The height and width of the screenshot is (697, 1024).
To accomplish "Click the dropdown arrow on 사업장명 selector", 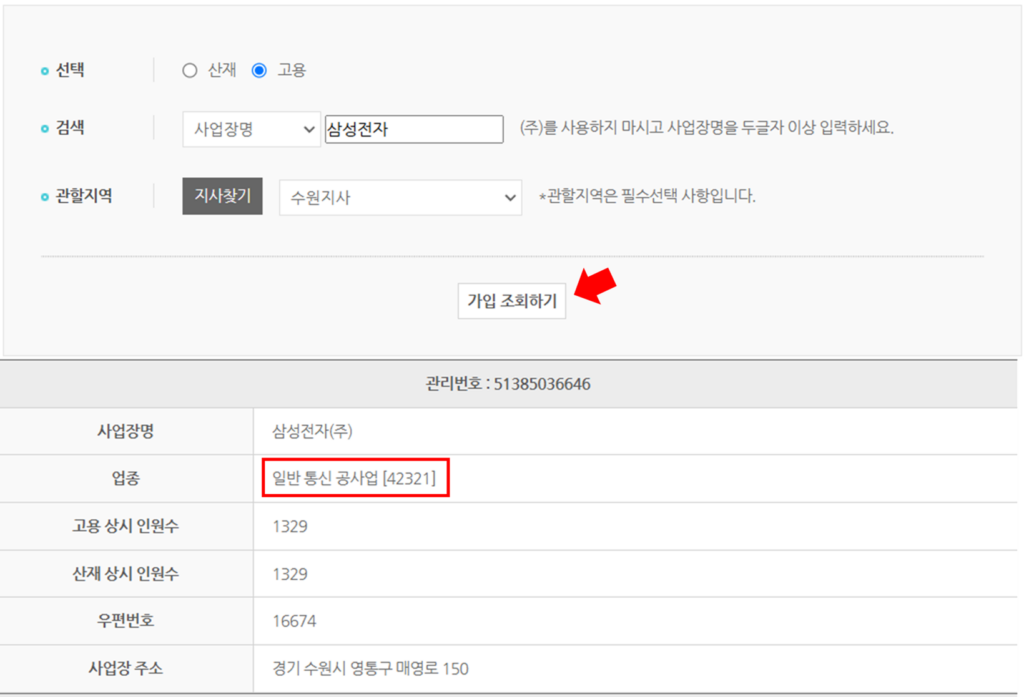I will tap(308, 128).
